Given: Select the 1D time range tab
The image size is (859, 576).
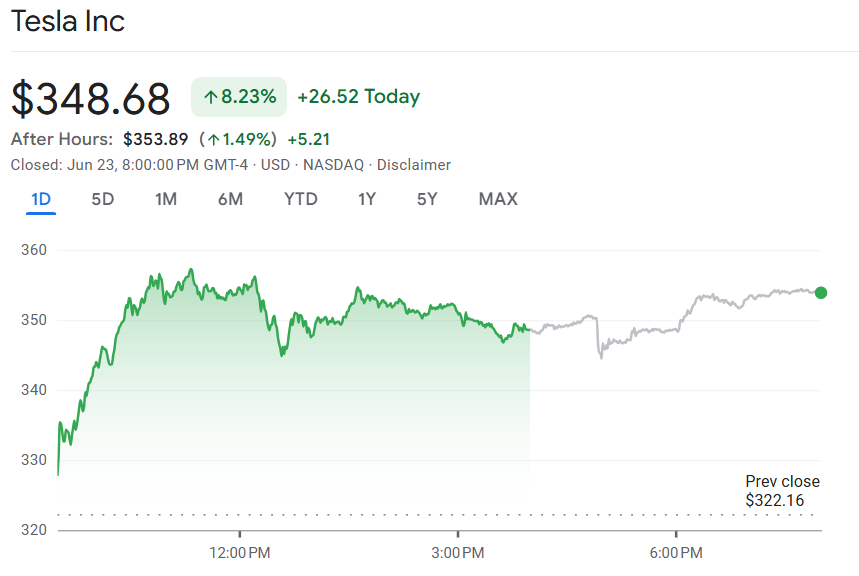Looking at the screenshot, I should point(41,199).
